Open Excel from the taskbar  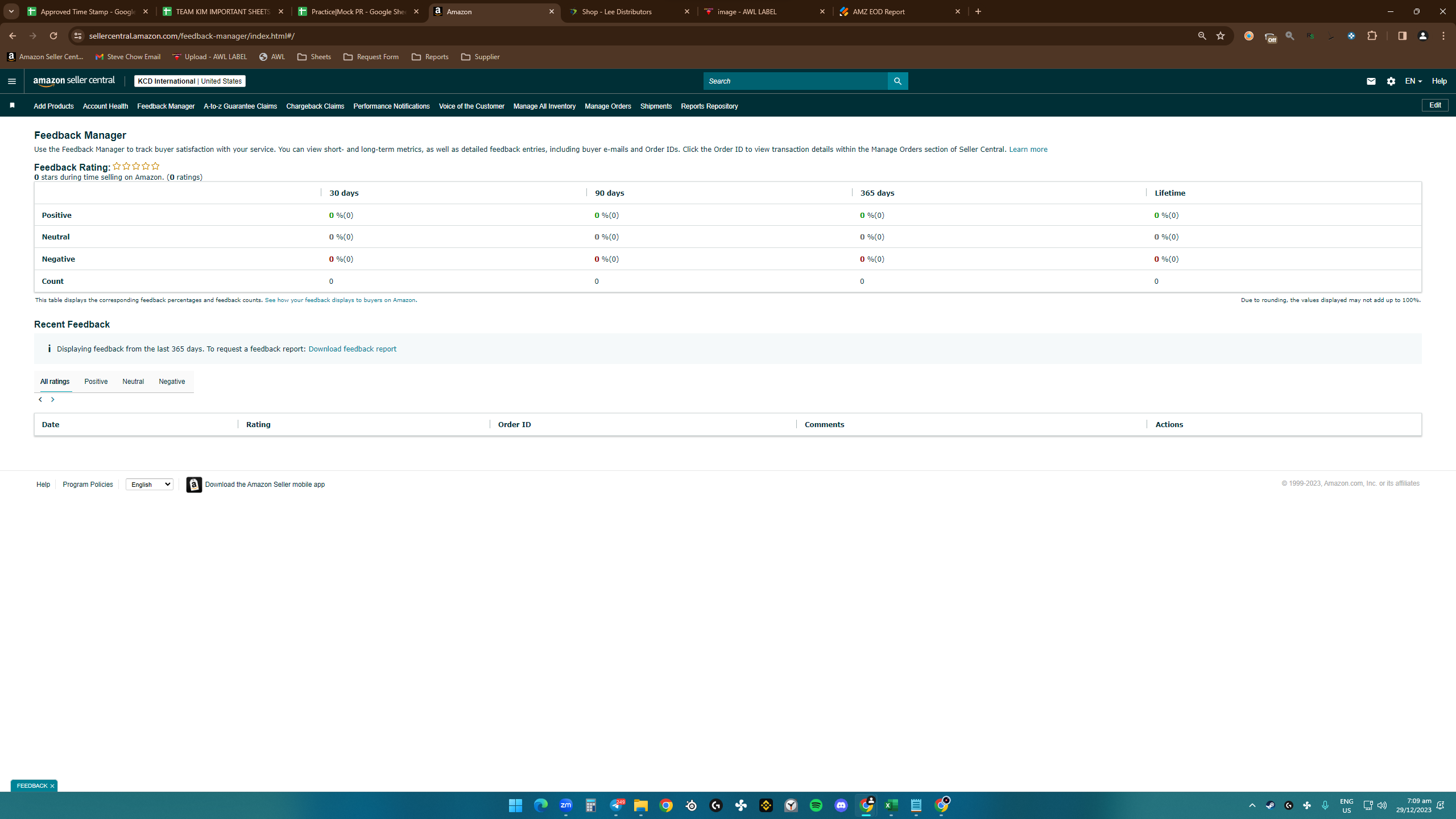pos(891,805)
